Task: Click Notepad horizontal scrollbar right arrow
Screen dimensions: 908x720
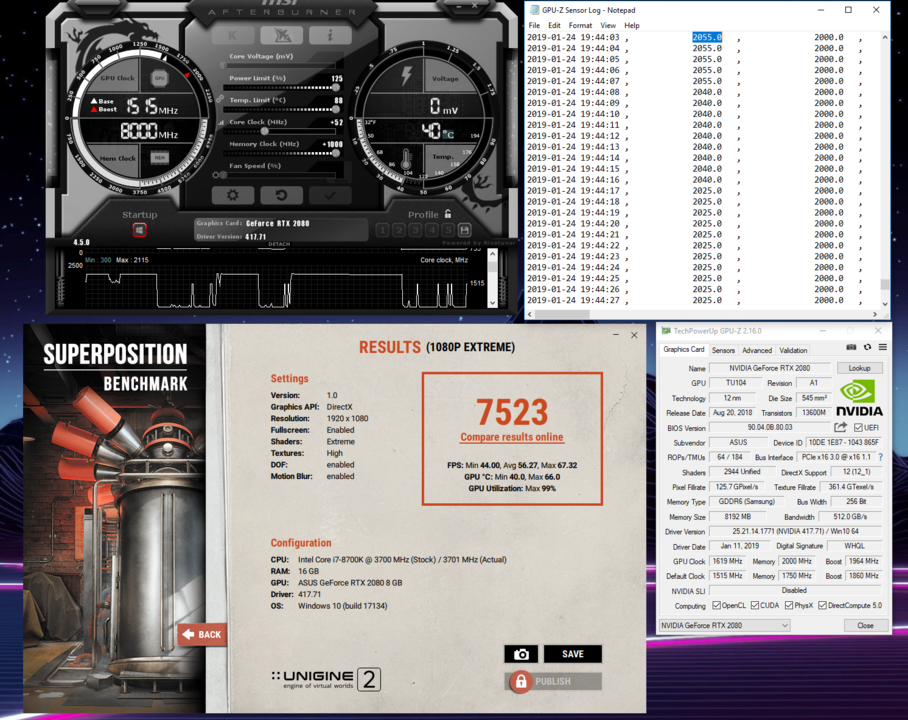Action: click(875, 314)
